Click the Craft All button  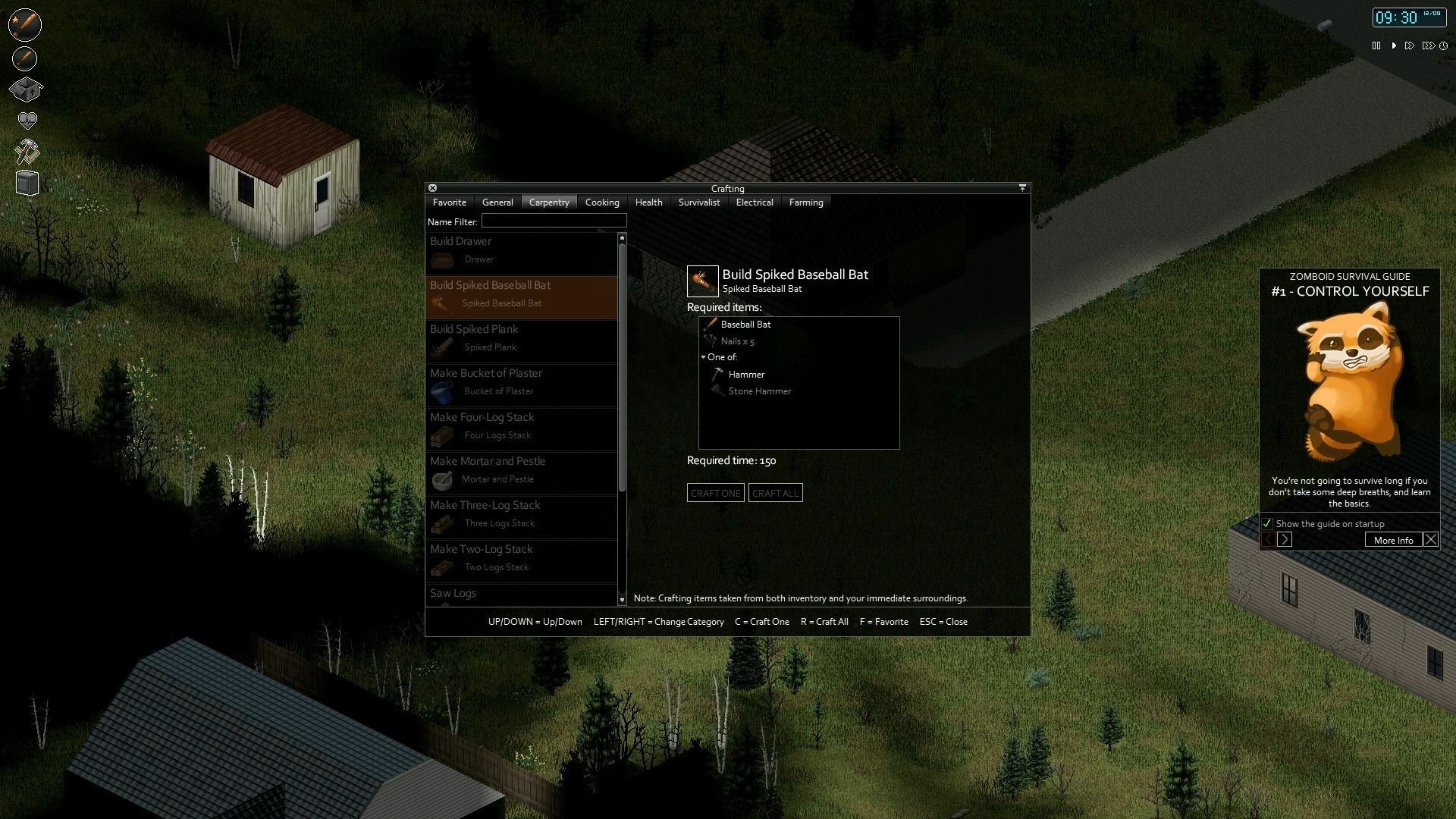point(775,492)
